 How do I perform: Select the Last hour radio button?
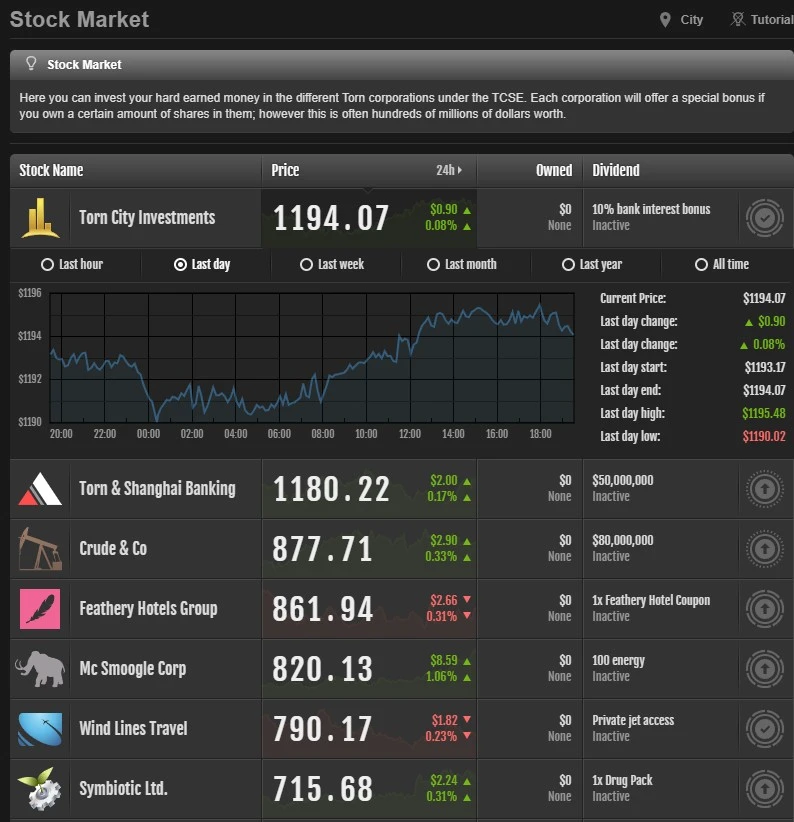pyautogui.click(x=47, y=265)
